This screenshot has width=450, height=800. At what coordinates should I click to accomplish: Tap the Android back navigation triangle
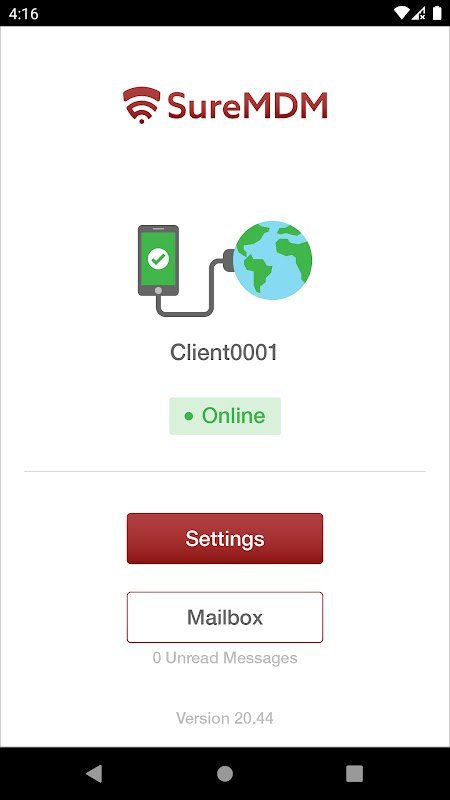(94, 773)
